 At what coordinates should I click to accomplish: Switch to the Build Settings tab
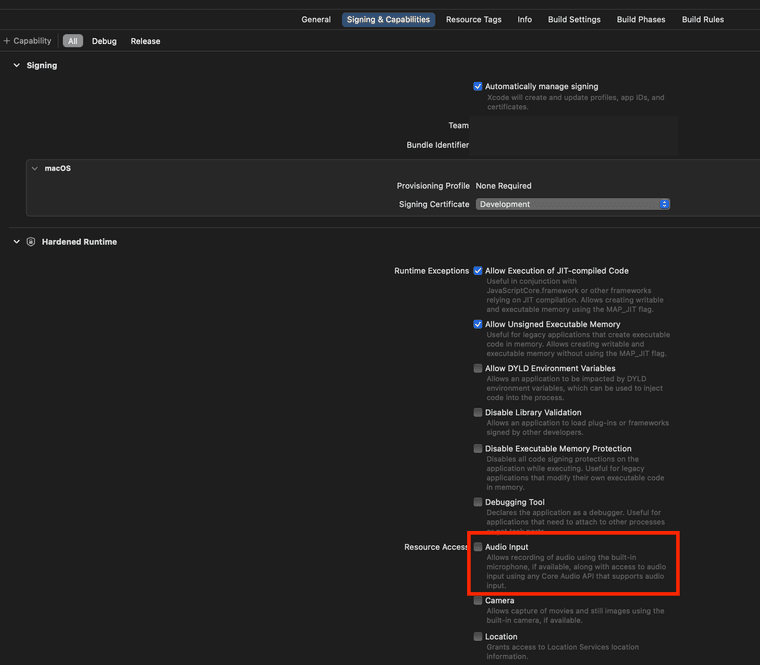coord(574,19)
